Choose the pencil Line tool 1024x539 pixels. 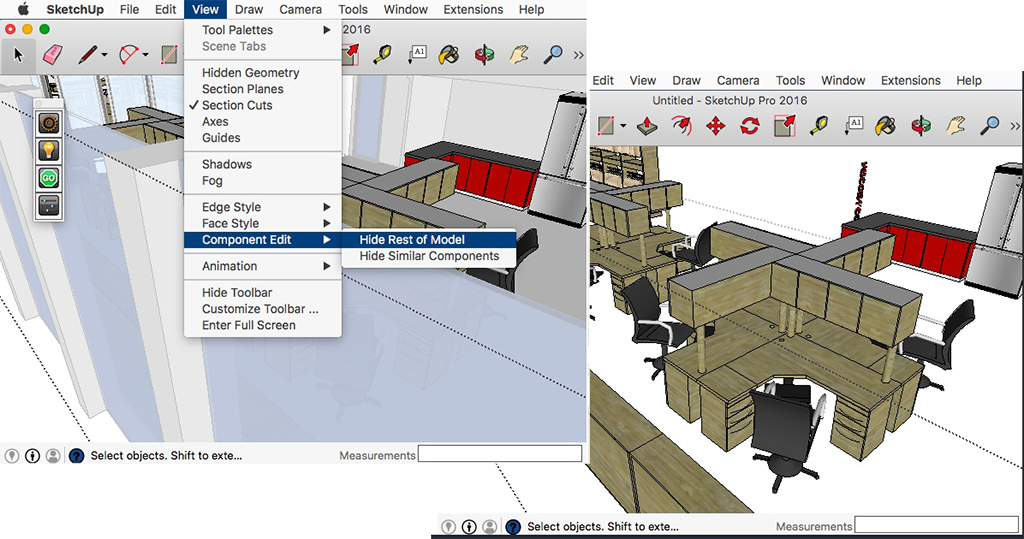coord(88,55)
